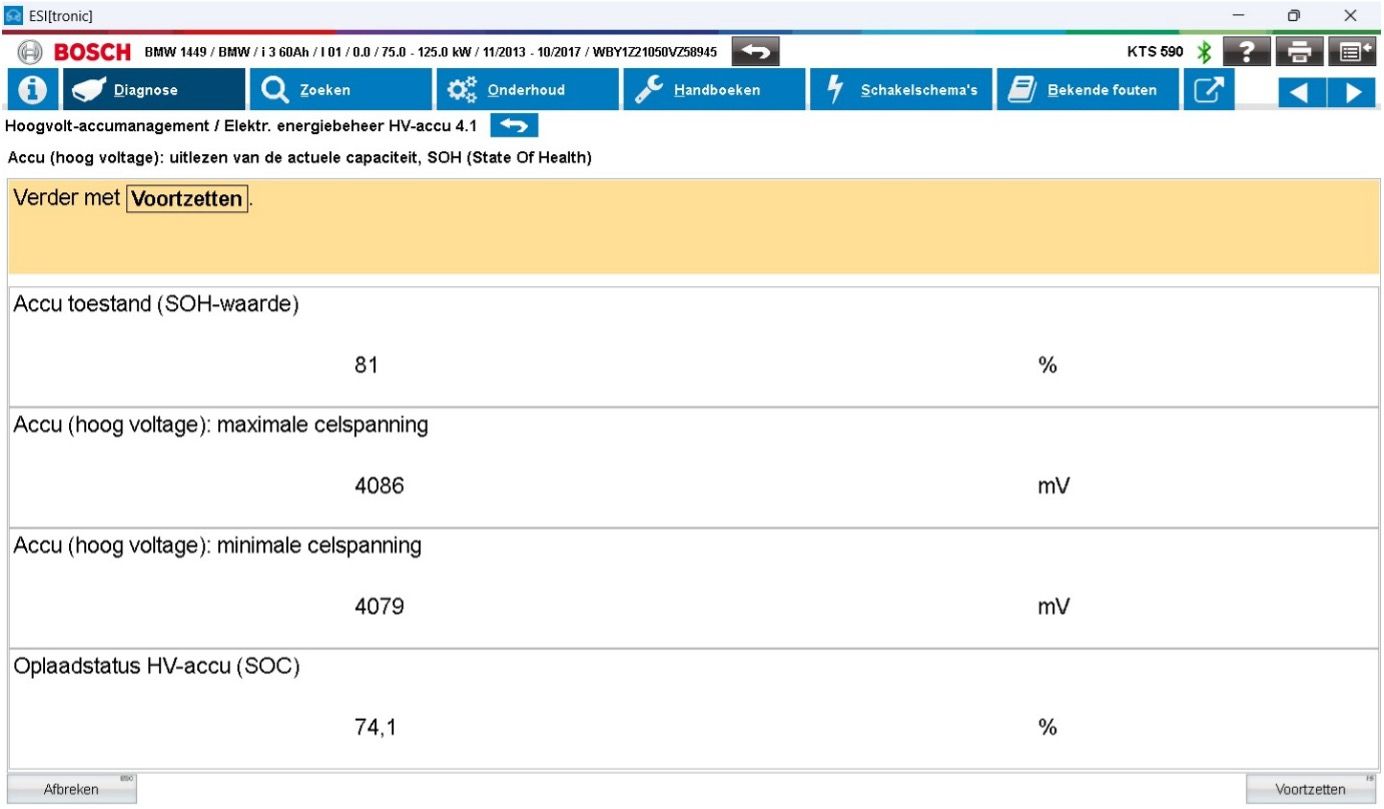Image resolution: width=1384 pixels, height=809 pixels.
Task: Click the printer icon
Action: 1299,52
